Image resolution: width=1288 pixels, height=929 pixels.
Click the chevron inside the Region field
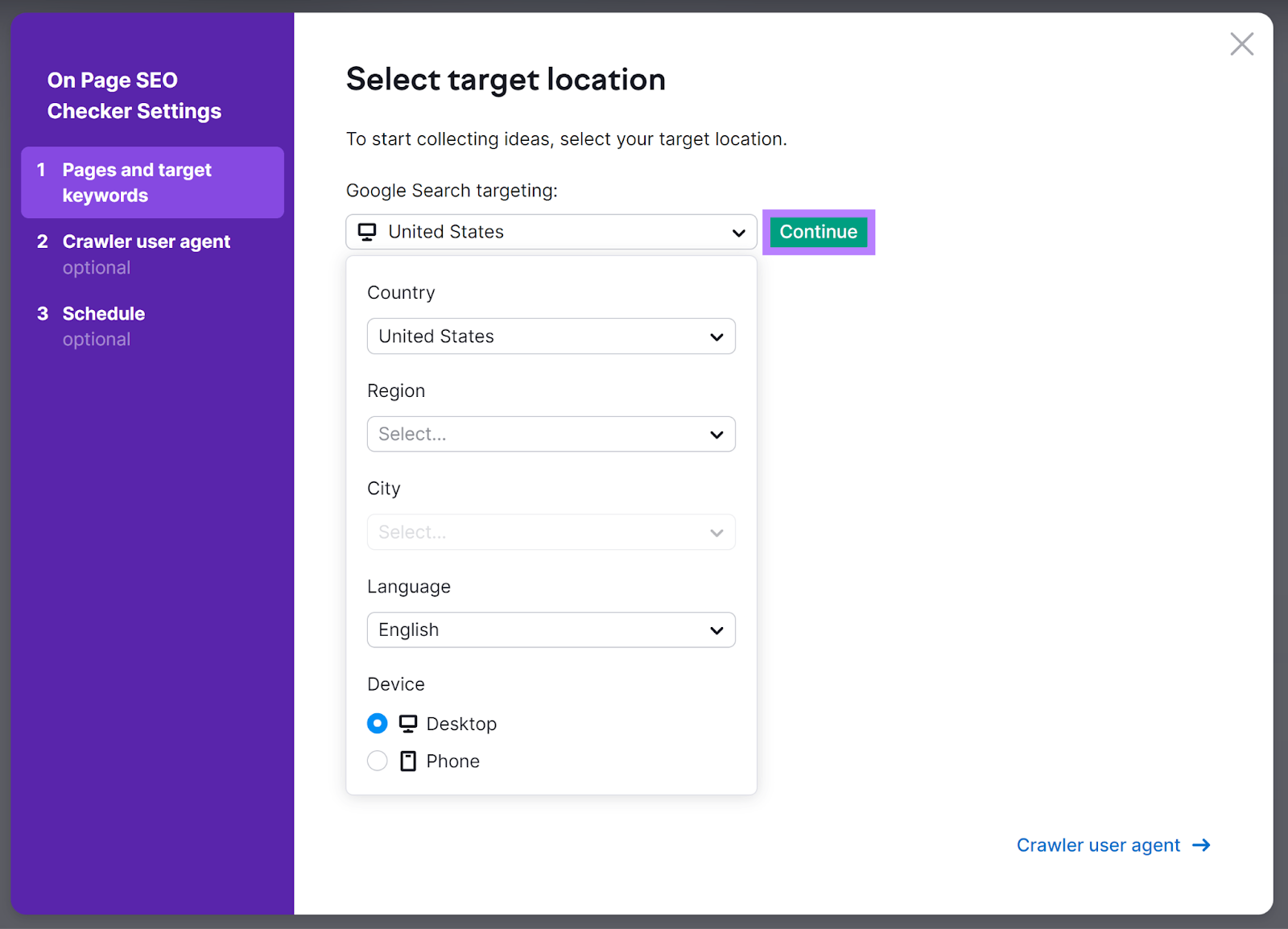pyautogui.click(x=716, y=434)
